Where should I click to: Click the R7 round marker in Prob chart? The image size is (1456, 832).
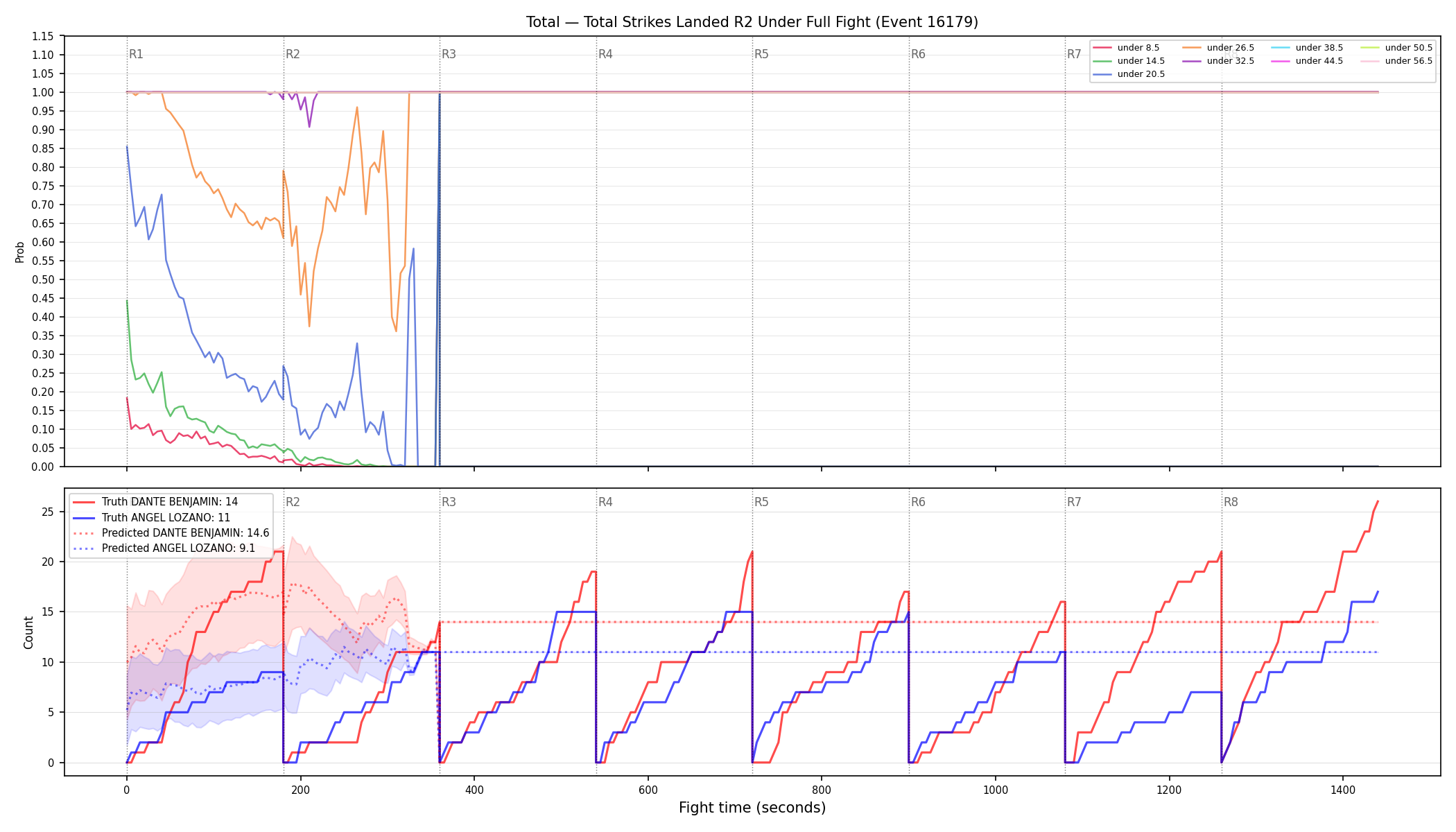(1074, 54)
